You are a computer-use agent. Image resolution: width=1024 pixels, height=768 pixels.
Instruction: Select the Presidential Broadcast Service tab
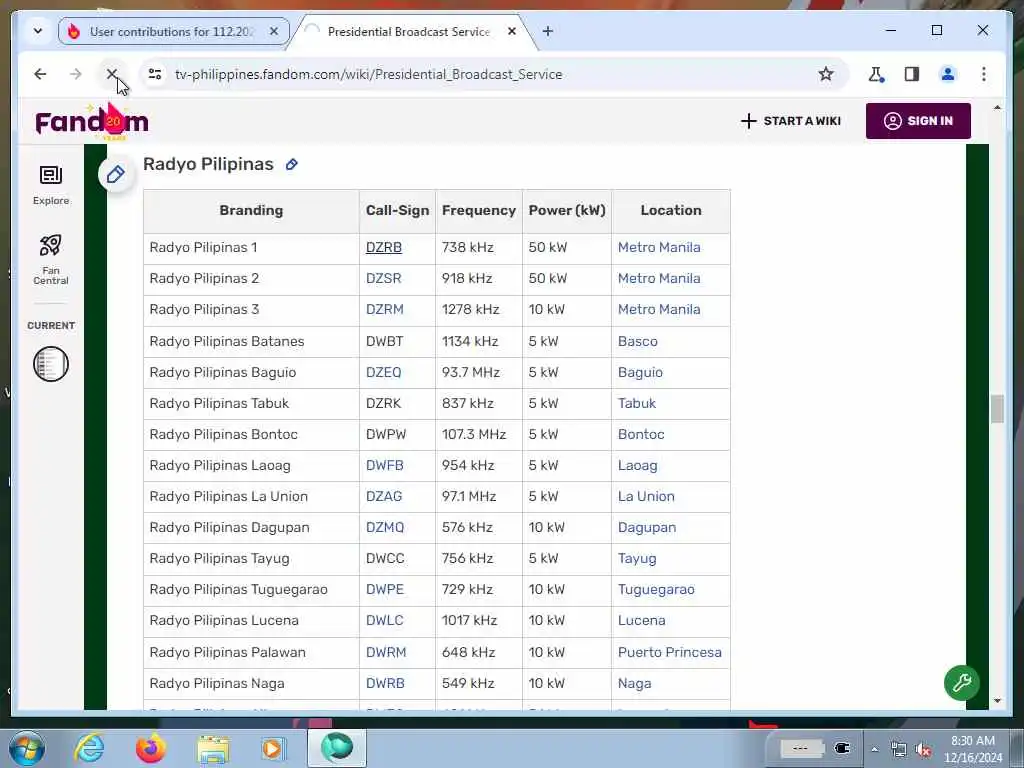[x=409, y=31]
